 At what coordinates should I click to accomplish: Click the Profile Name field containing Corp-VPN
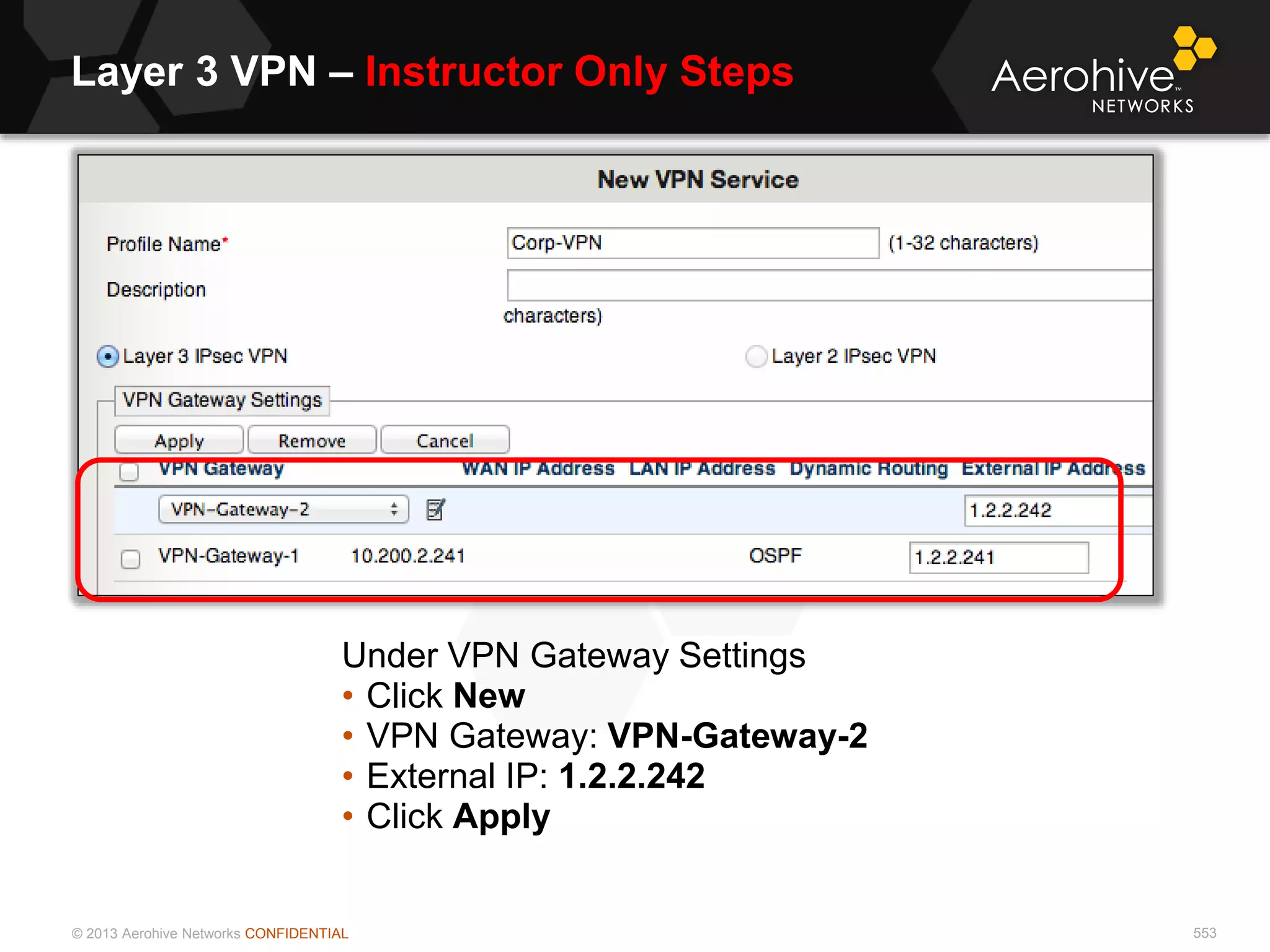693,243
